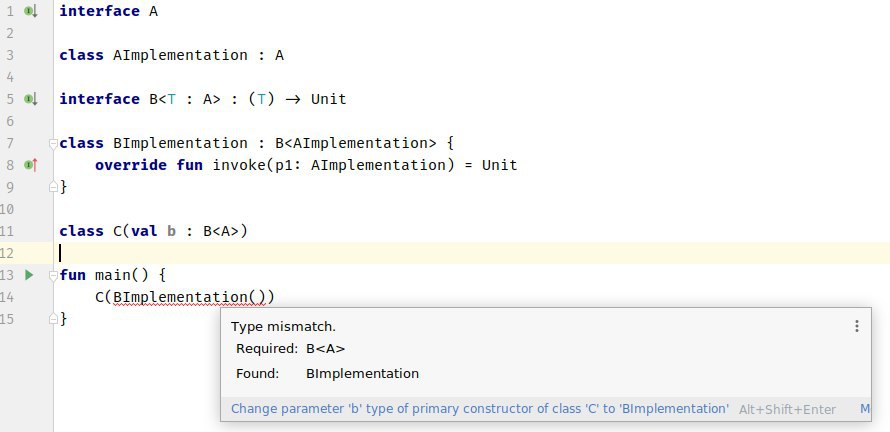Click line number 14 in gutter
The width and height of the screenshot is (890, 432).
pyautogui.click(x=7, y=297)
